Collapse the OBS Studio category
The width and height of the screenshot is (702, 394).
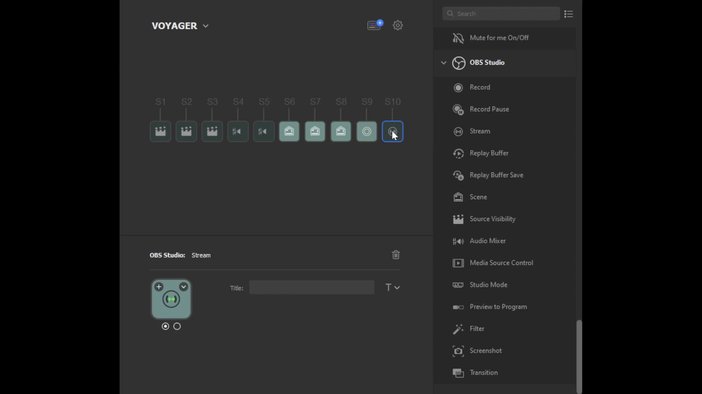[444, 63]
